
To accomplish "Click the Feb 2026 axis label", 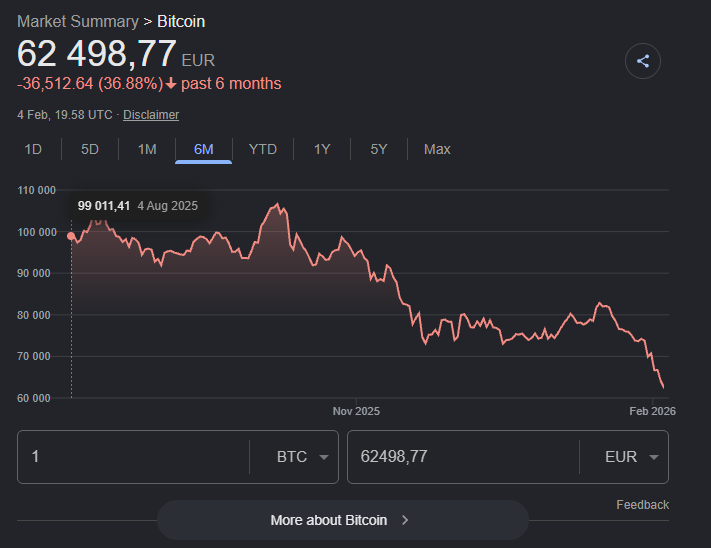I will point(652,411).
